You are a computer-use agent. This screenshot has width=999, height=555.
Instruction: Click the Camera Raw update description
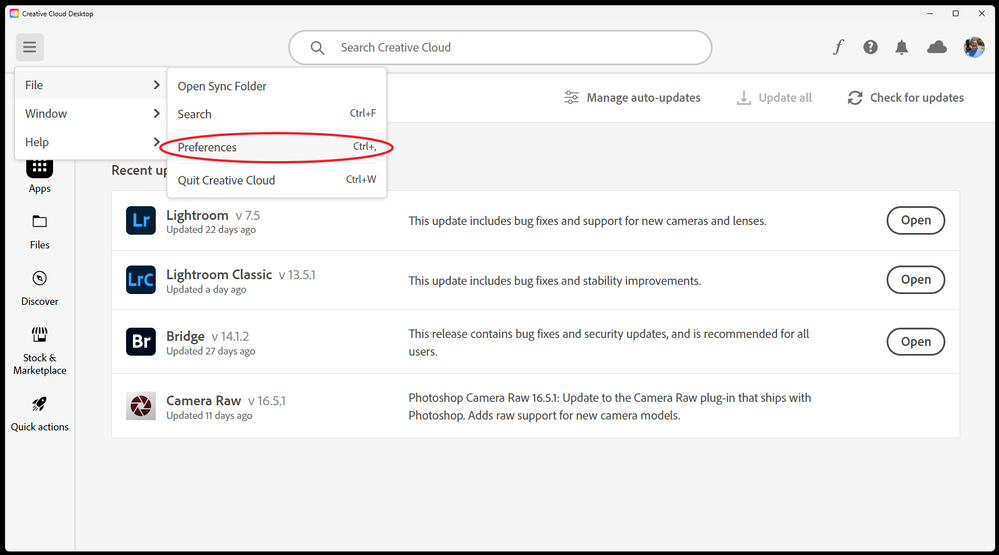pos(610,407)
